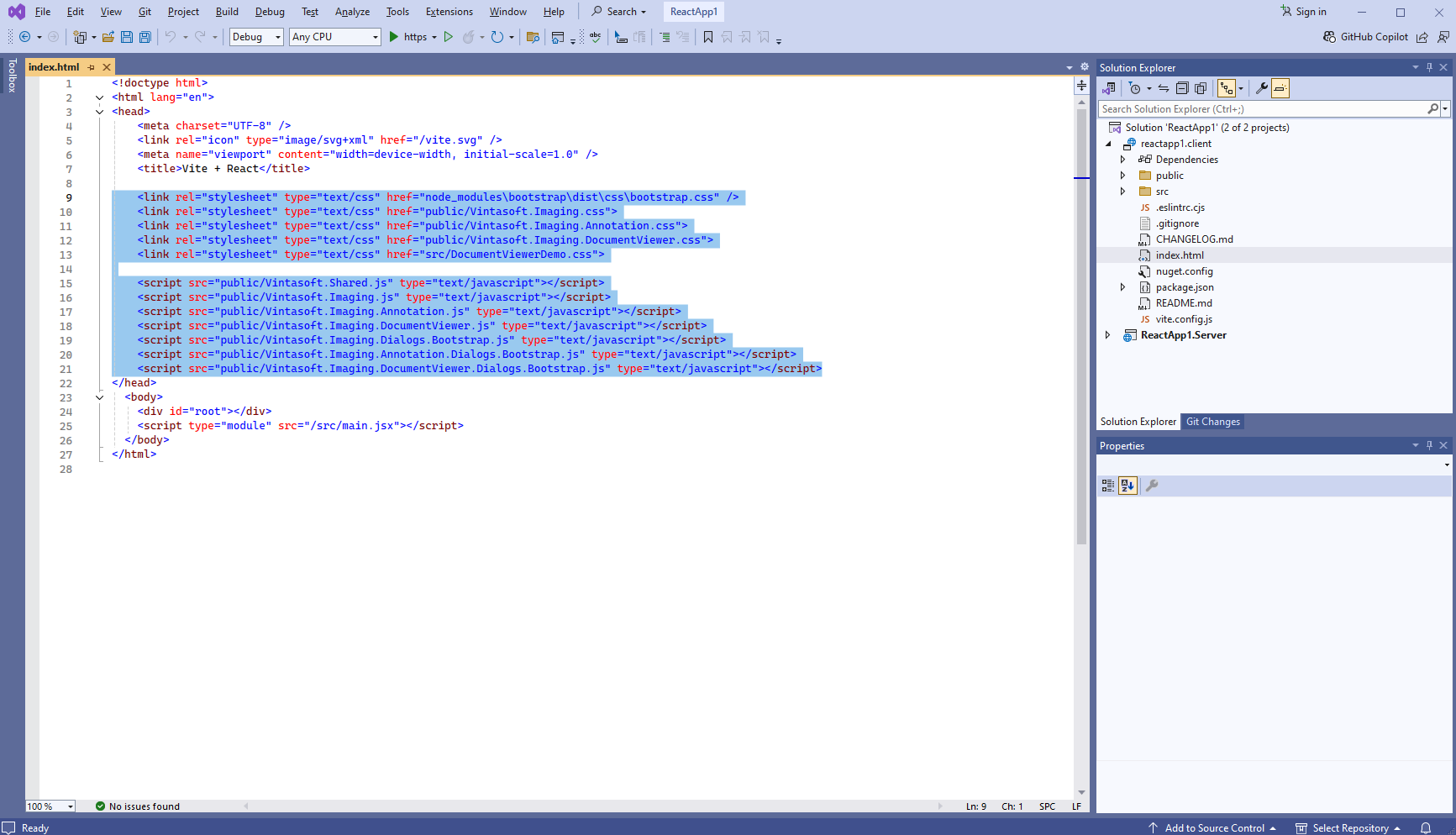Click Collapse All icon in Solution Explorer
The height and width of the screenshot is (835, 1456).
[1182, 88]
